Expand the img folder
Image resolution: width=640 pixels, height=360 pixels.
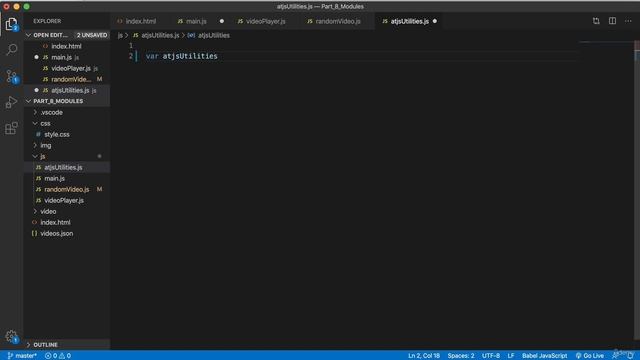(46, 145)
